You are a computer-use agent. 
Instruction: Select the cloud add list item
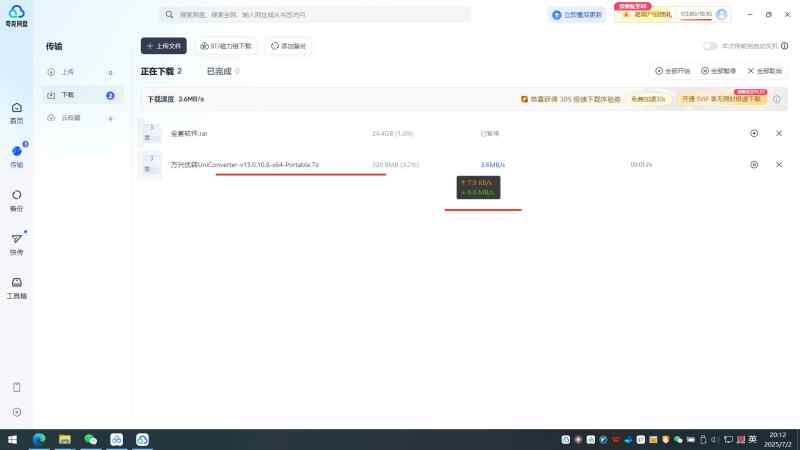point(81,118)
